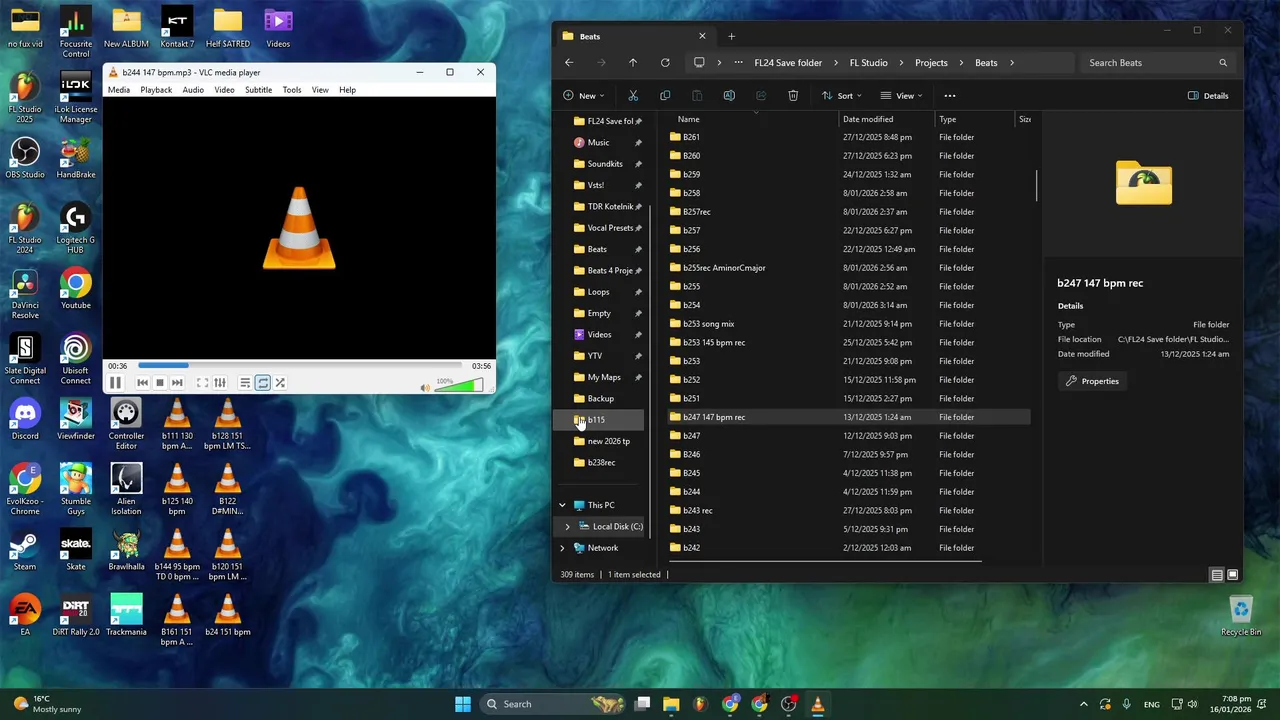1280x720 pixels.
Task: Open OBS Studio desktop icon
Action: pos(25,160)
